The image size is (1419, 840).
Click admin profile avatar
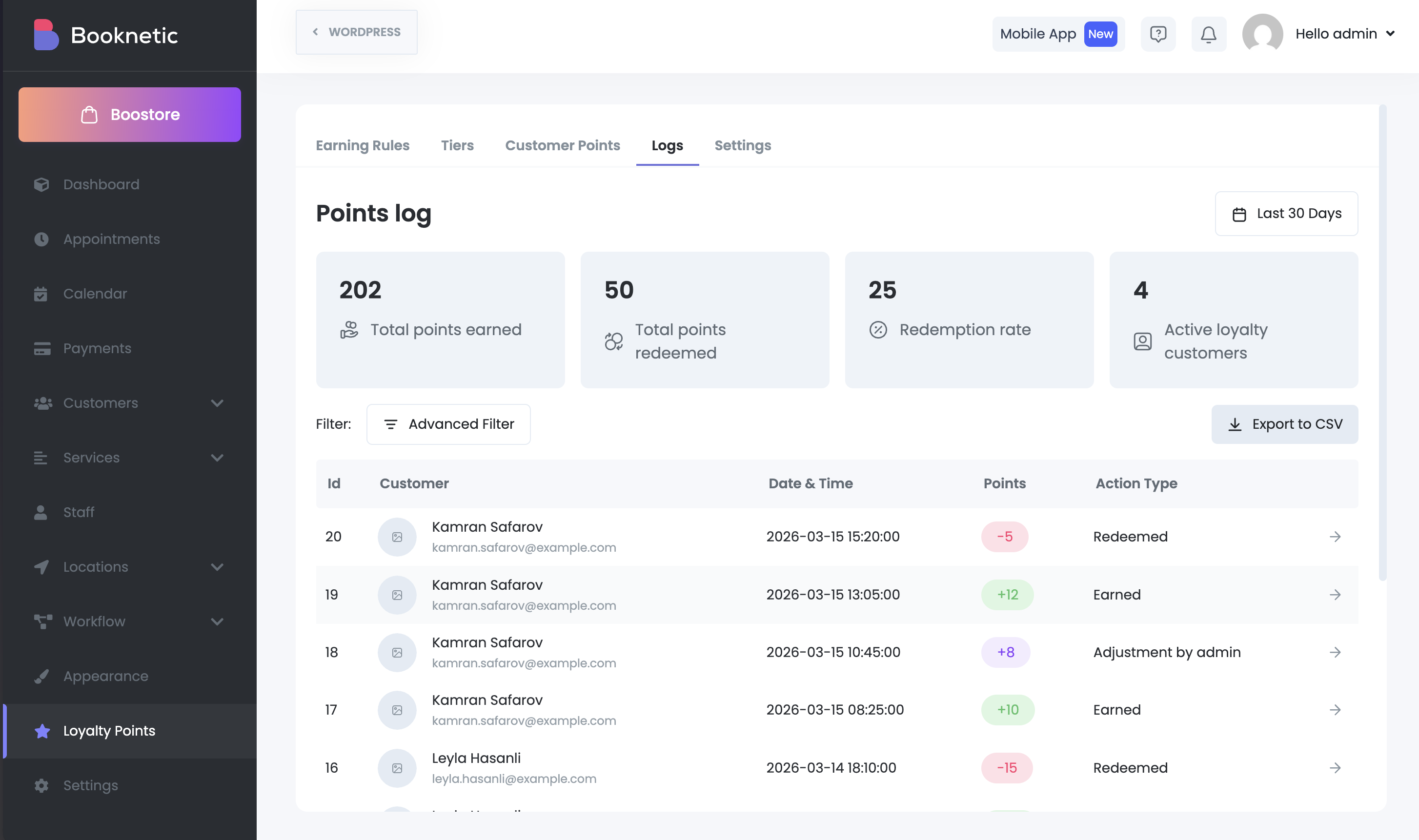click(x=1262, y=34)
